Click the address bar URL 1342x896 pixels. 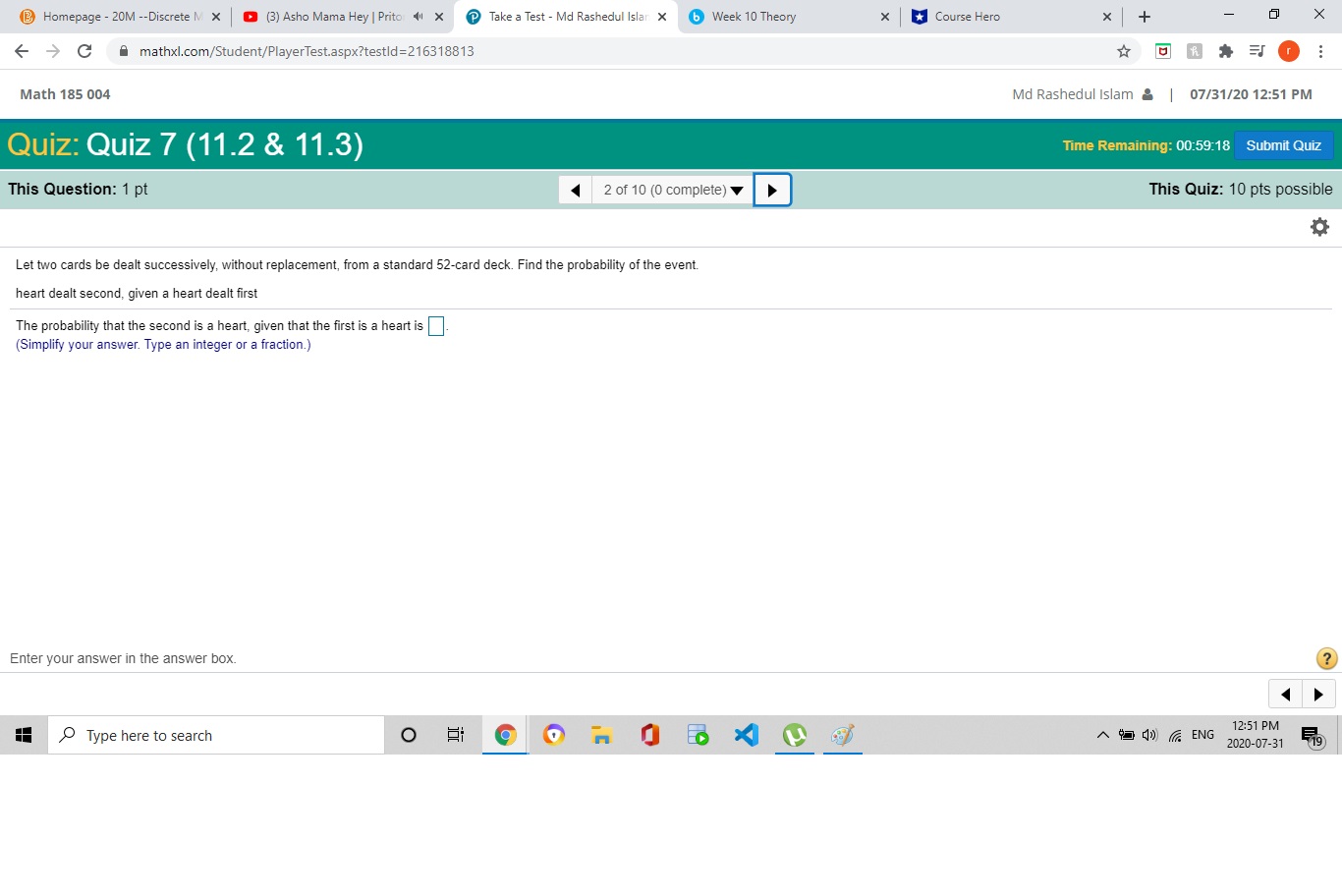tap(307, 51)
